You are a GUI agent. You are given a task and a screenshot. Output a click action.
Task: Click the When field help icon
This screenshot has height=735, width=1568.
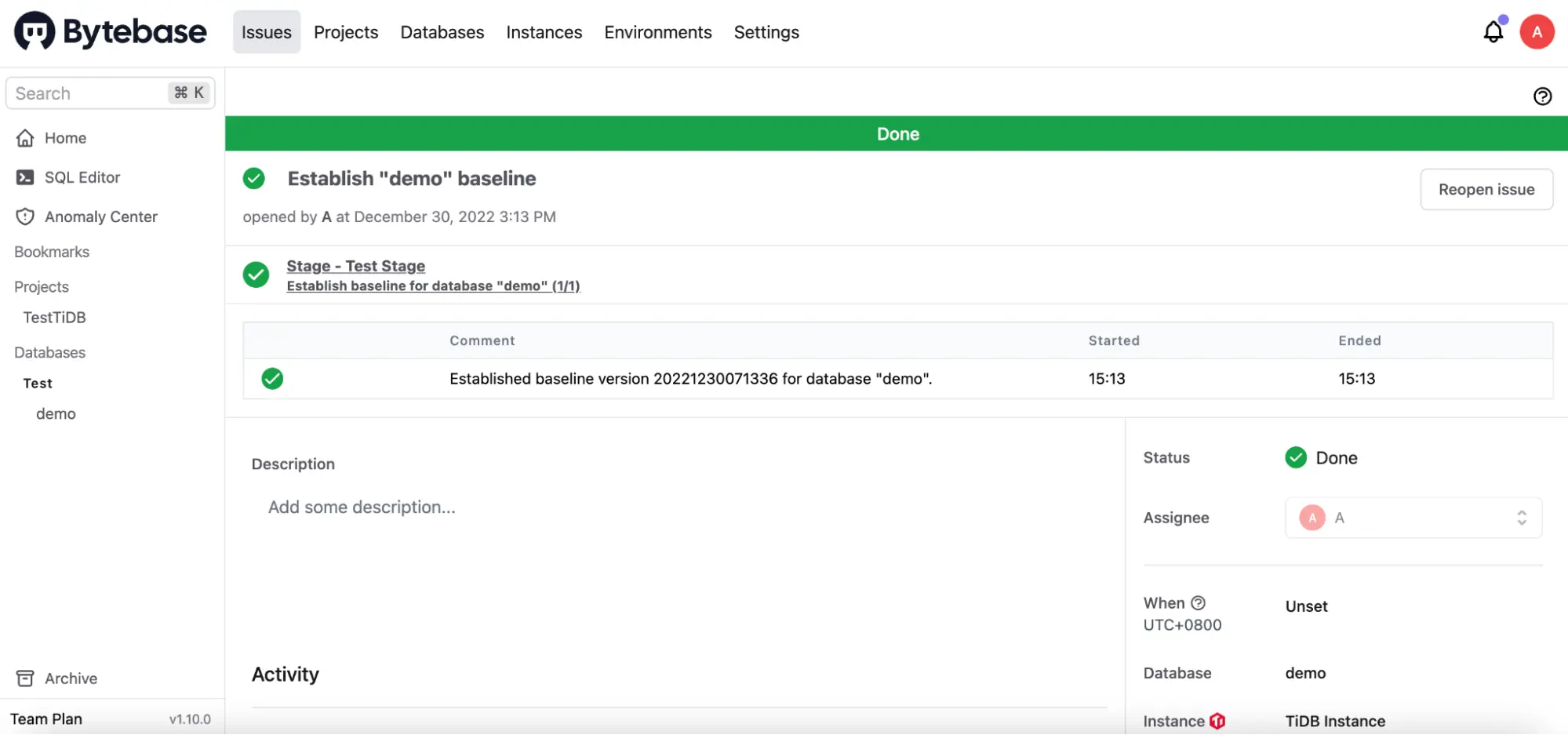(x=1199, y=602)
